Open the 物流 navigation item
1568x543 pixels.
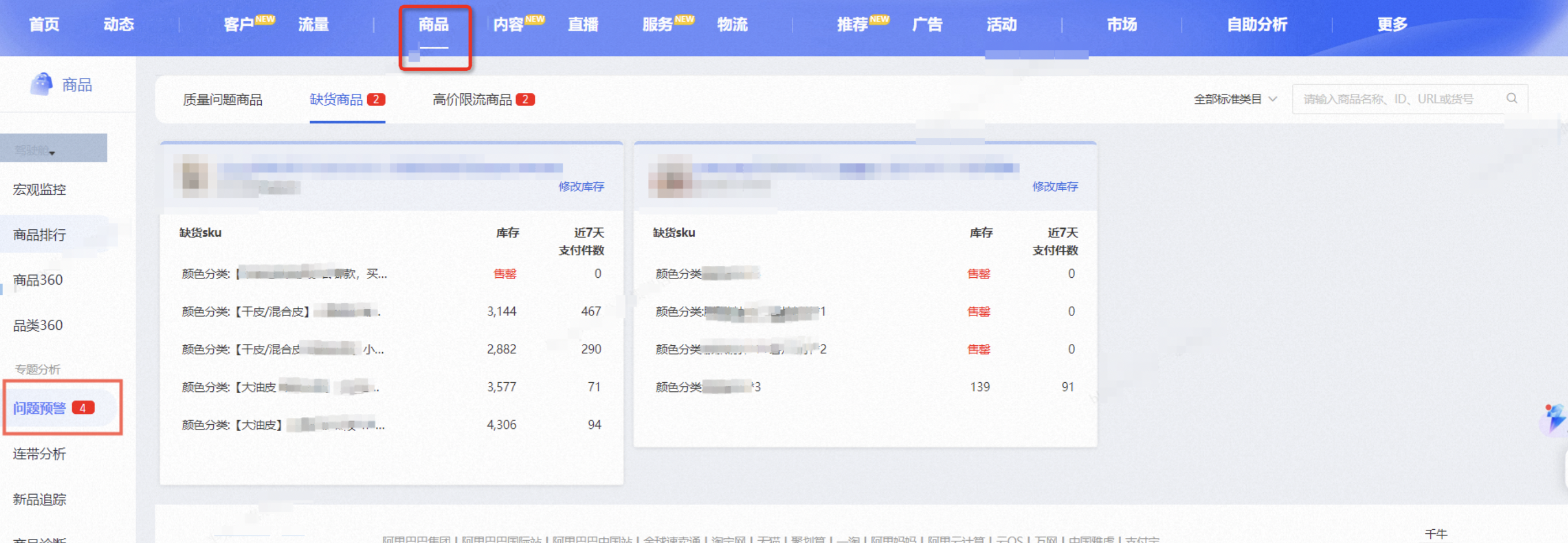point(732,24)
